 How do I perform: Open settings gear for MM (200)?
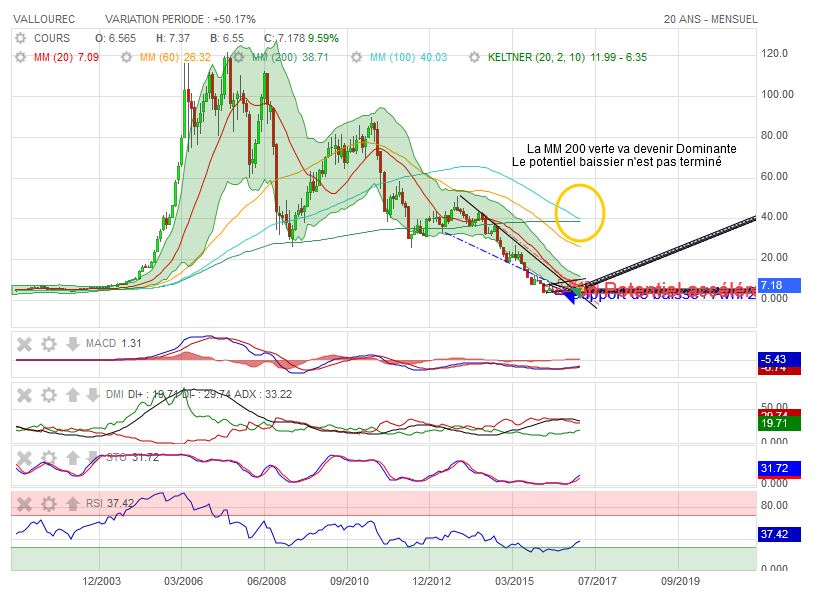(239, 57)
